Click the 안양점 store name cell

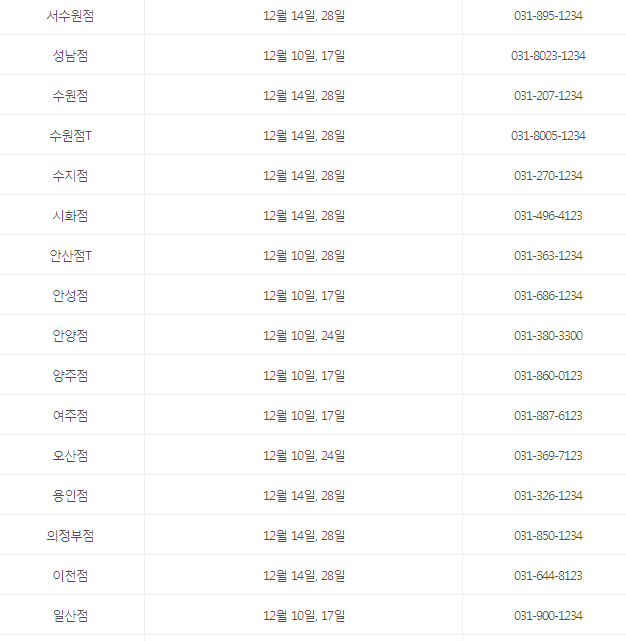[72, 336]
